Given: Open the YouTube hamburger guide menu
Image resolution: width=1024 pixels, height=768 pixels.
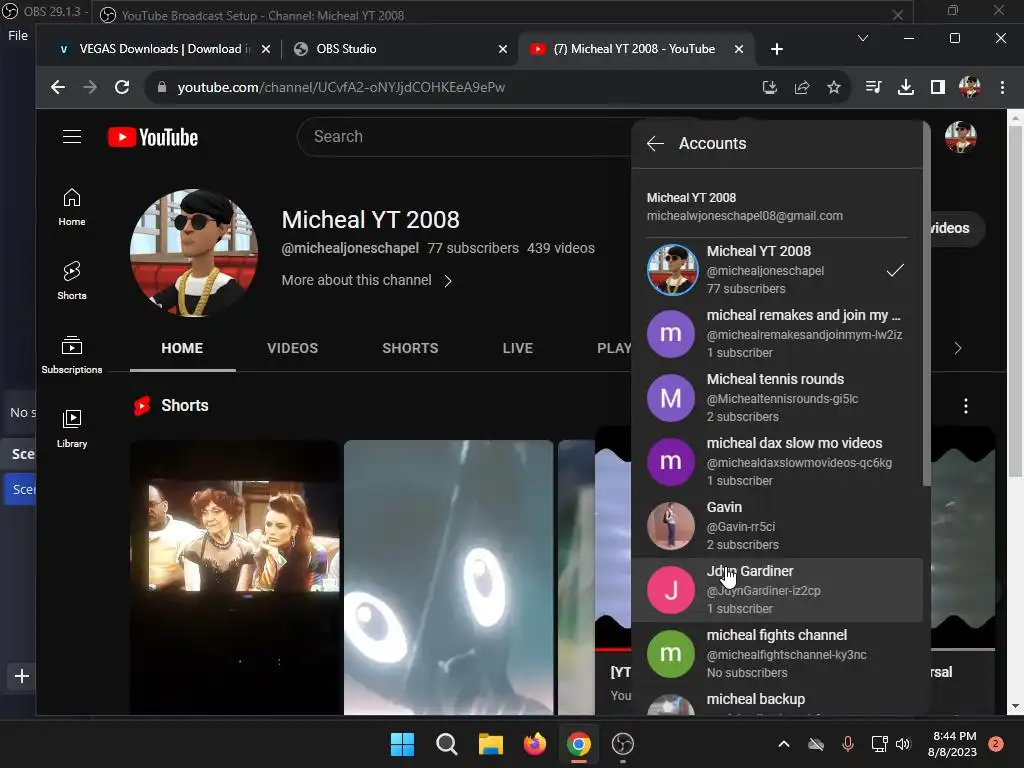Looking at the screenshot, I should (72, 136).
